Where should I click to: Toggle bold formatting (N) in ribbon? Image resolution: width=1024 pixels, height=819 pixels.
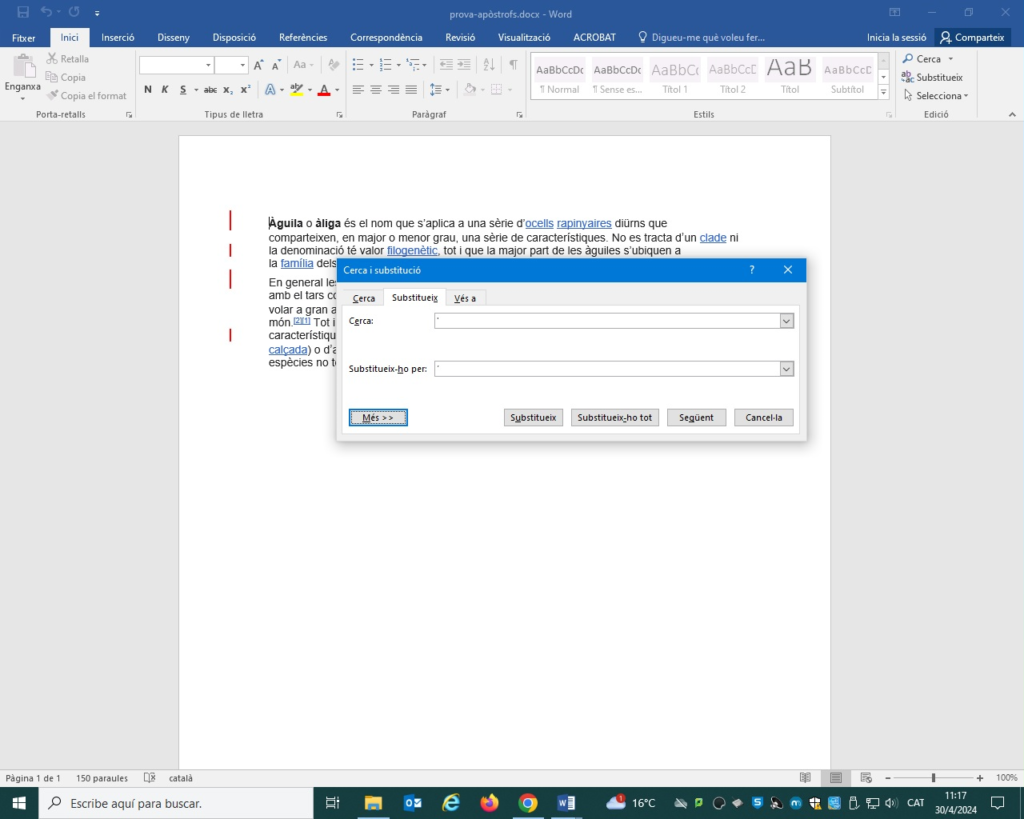(x=148, y=90)
